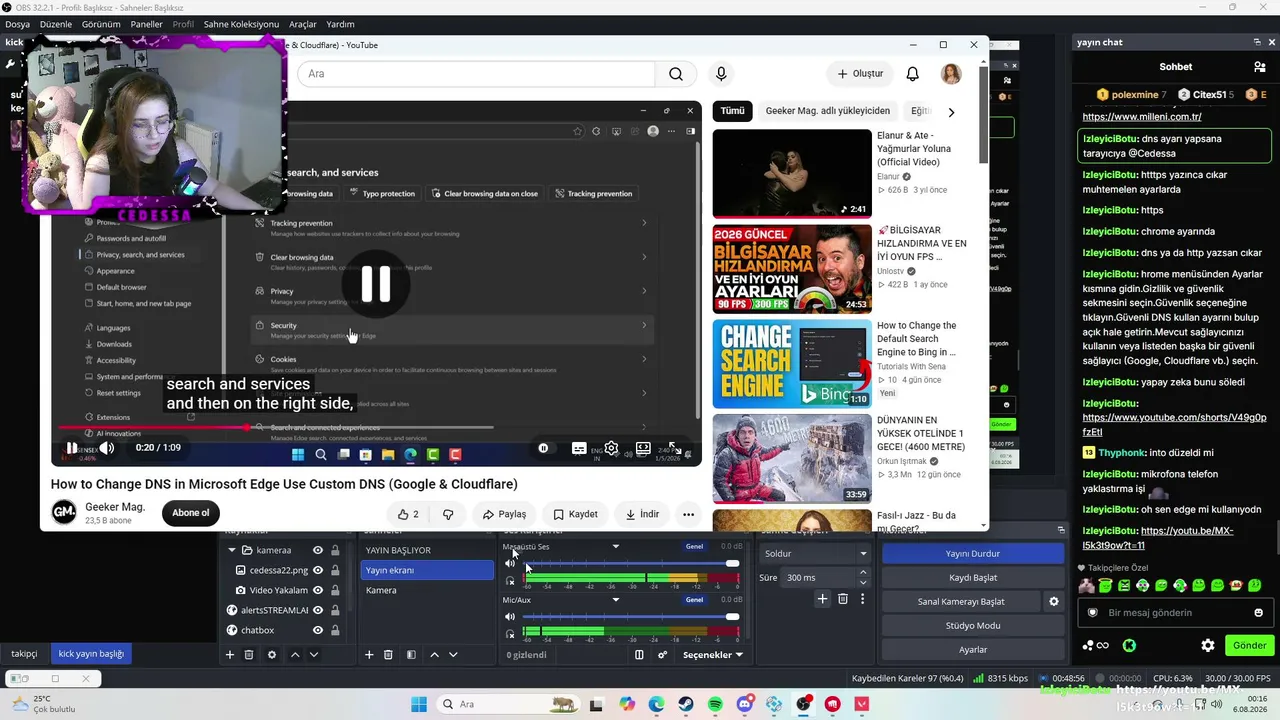The height and width of the screenshot is (720, 1280).
Task: Click the YouTube search magnifier icon
Action: coord(676,74)
